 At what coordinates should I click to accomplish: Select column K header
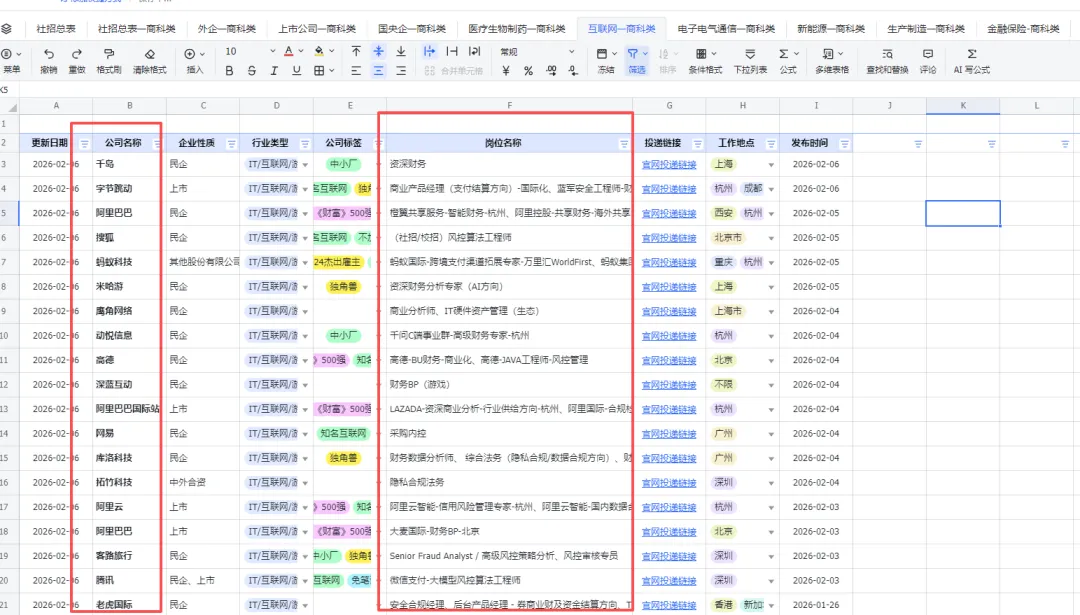pyautogui.click(x=963, y=105)
